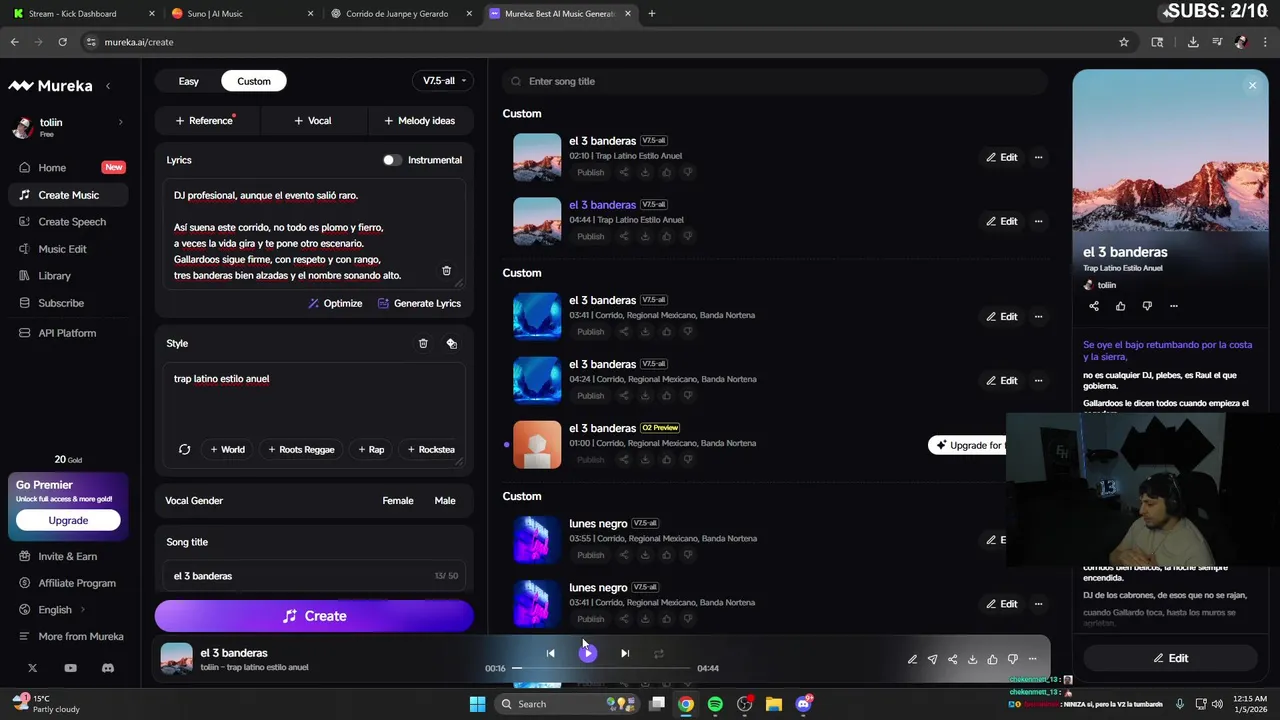
Task: Switch to Easy mode tab
Action: (x=189, y=81)
